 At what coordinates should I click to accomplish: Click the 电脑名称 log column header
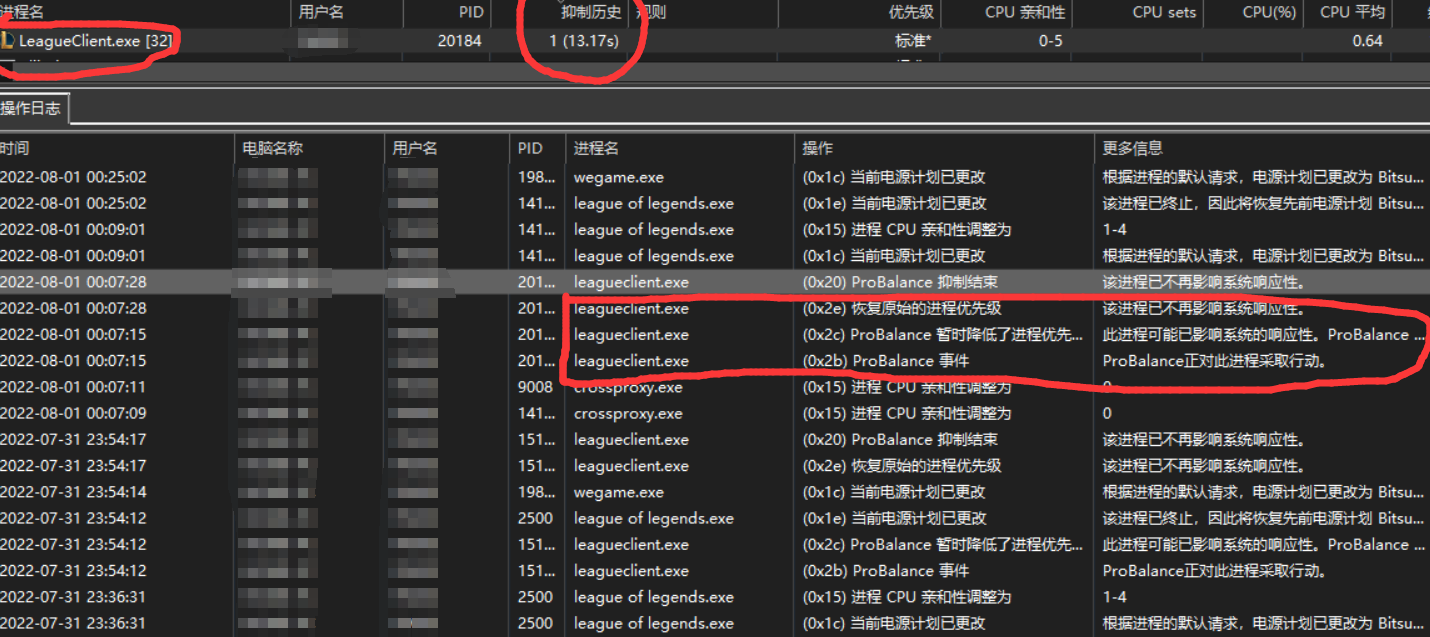(272, 148)
